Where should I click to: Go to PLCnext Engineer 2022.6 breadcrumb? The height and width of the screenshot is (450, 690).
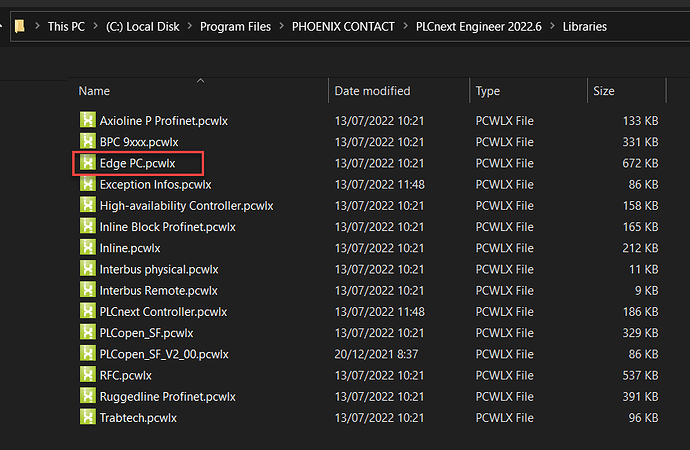(x=479, y=26)
